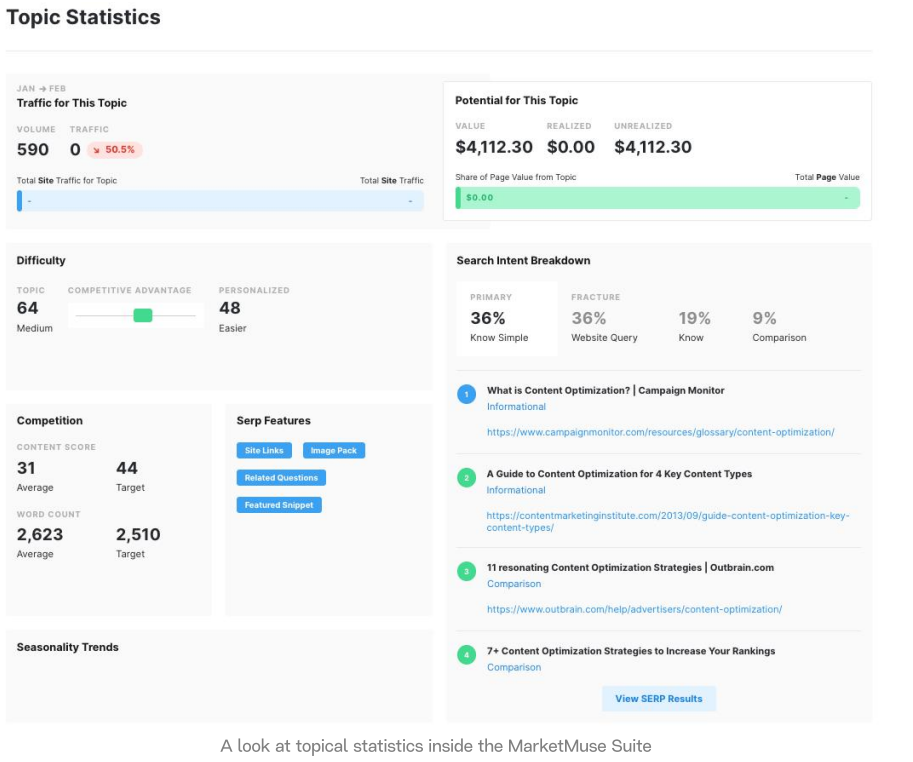The height and width of the screenshot is (762, 913).
Task: Click the blue Total Site Traffic bar
Action: point(220,201)
